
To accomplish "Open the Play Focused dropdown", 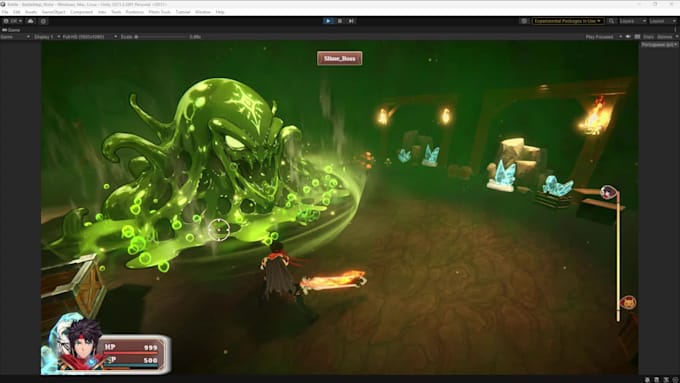I will click(x=604, y=37).
